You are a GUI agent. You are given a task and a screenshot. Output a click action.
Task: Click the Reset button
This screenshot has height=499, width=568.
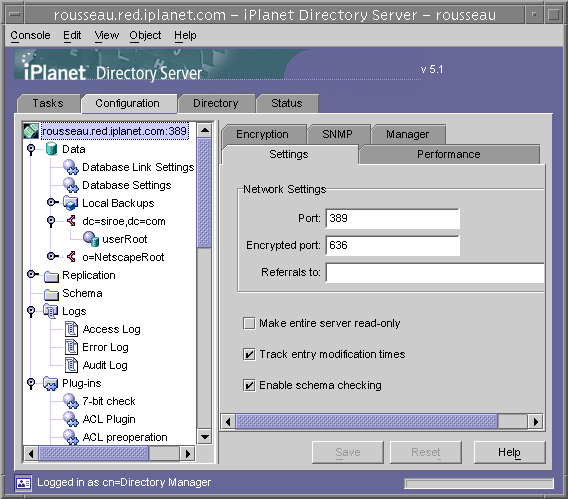pyautogui.click(x=426, y=452)
